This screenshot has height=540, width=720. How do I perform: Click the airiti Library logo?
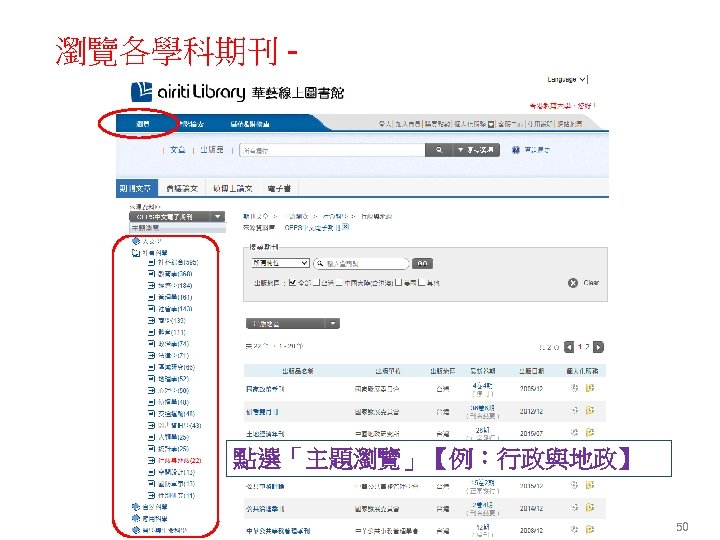tap(237, 92)
